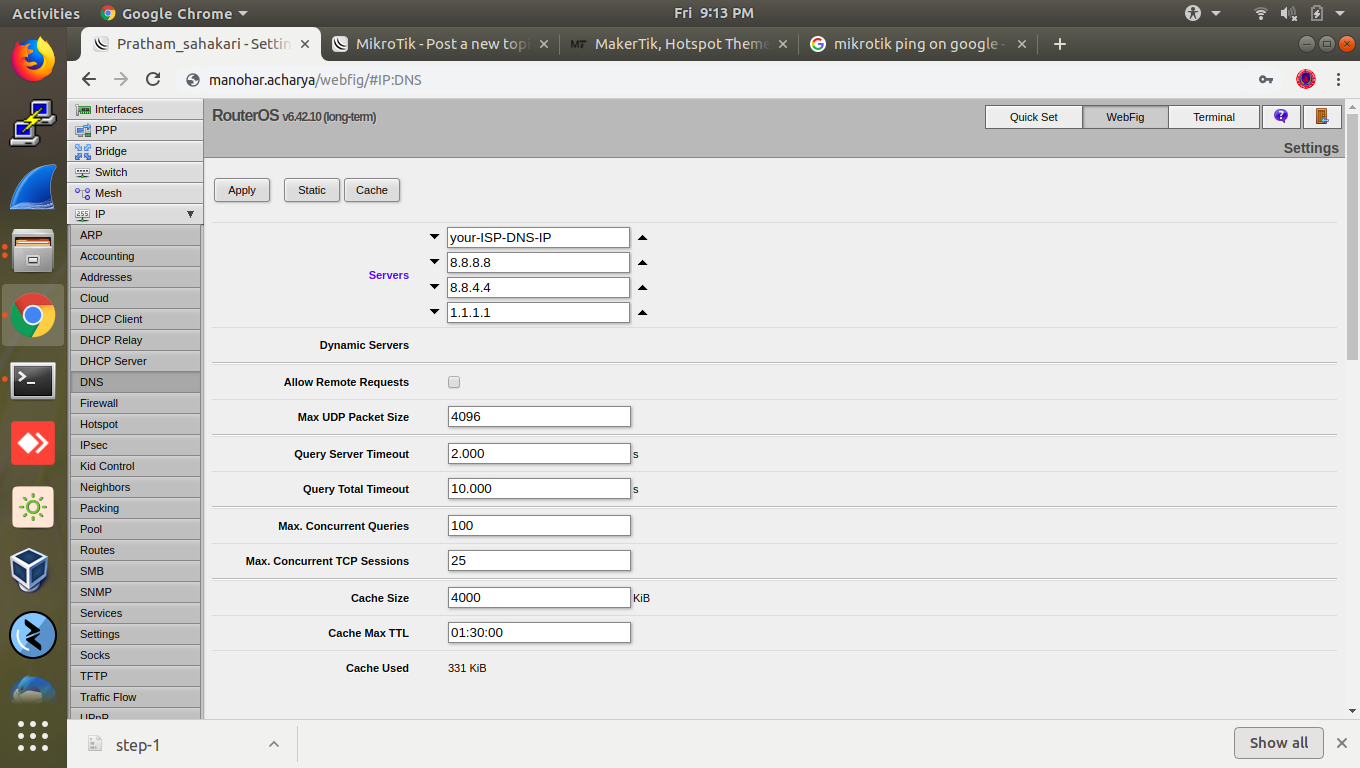Open Firefox from the Ubuntu dock
1360x768 pixels.
coord(33,58)
